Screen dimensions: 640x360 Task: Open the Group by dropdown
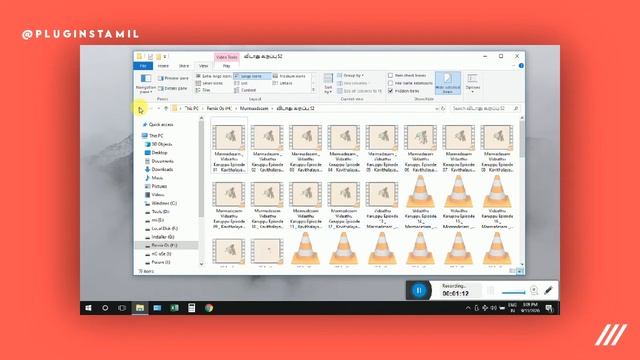351,76
